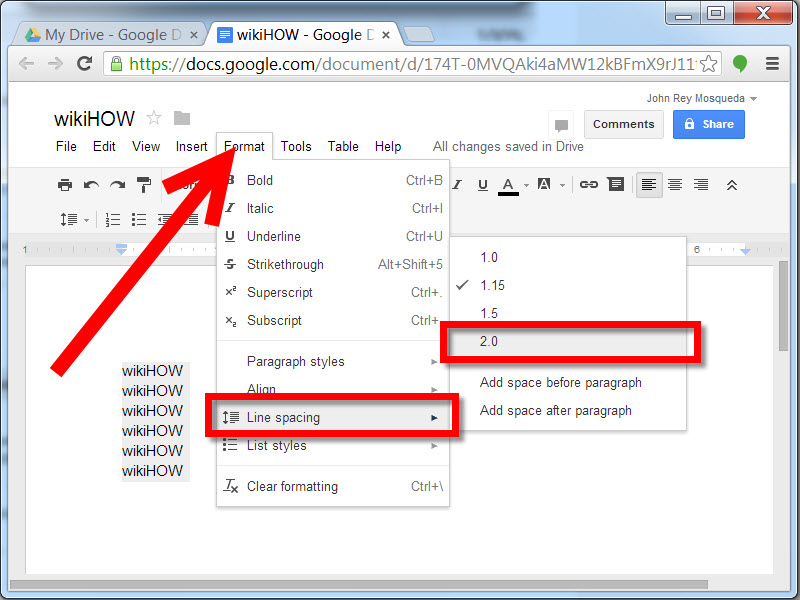Choose Italic from the Format menu

333,208
